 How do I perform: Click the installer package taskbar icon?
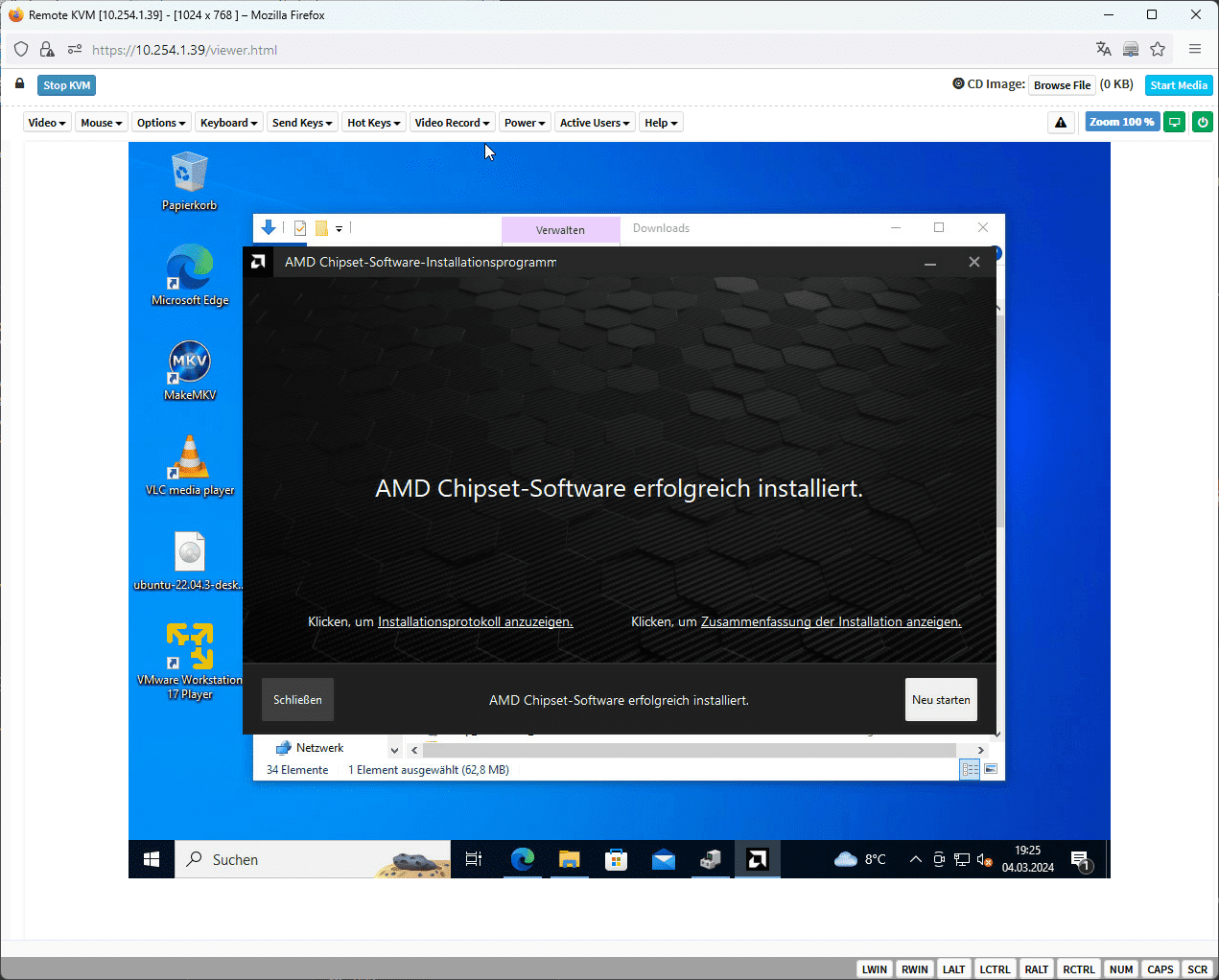(711, 859)
